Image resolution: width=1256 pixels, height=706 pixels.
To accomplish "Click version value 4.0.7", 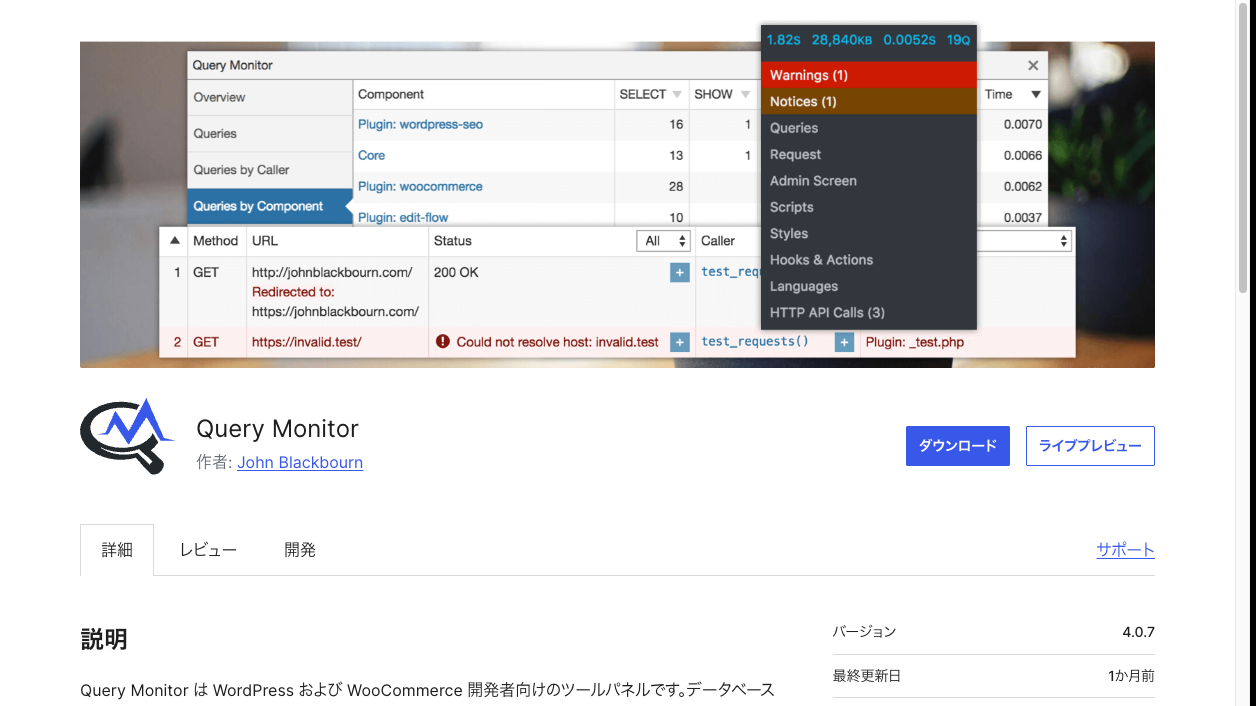I will (1138, 632).
